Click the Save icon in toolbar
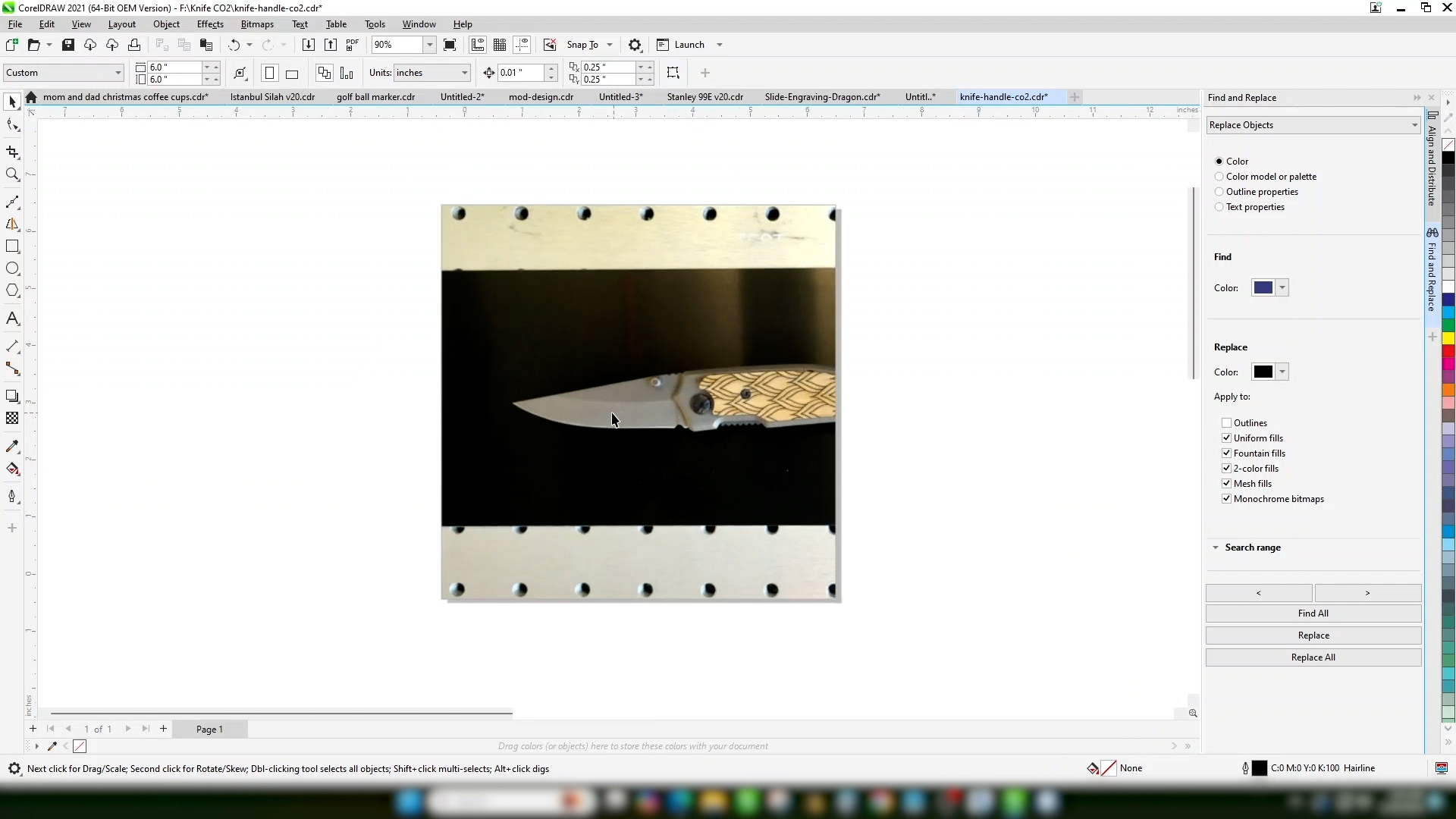 coord(68,45)
